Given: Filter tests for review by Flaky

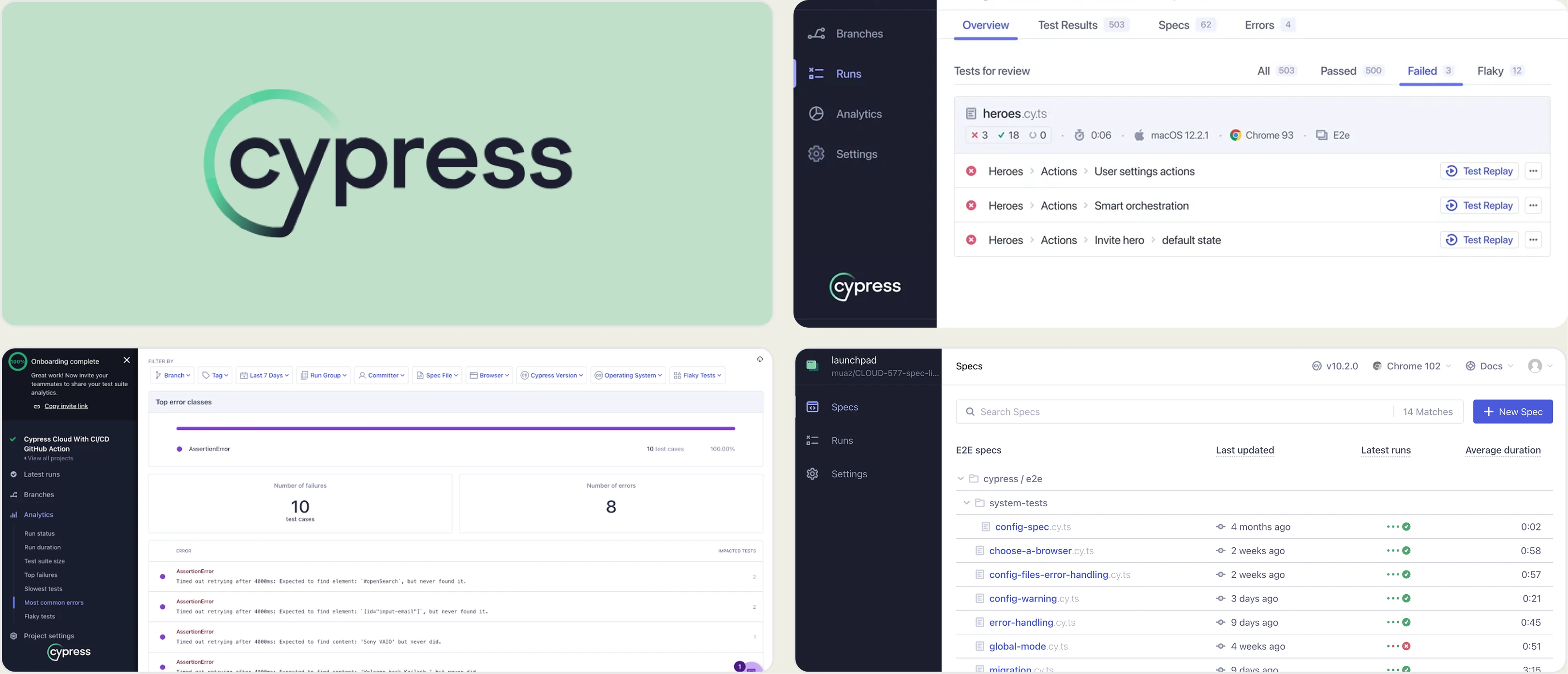Looking at the screenshot, I should click(1500, 71).
